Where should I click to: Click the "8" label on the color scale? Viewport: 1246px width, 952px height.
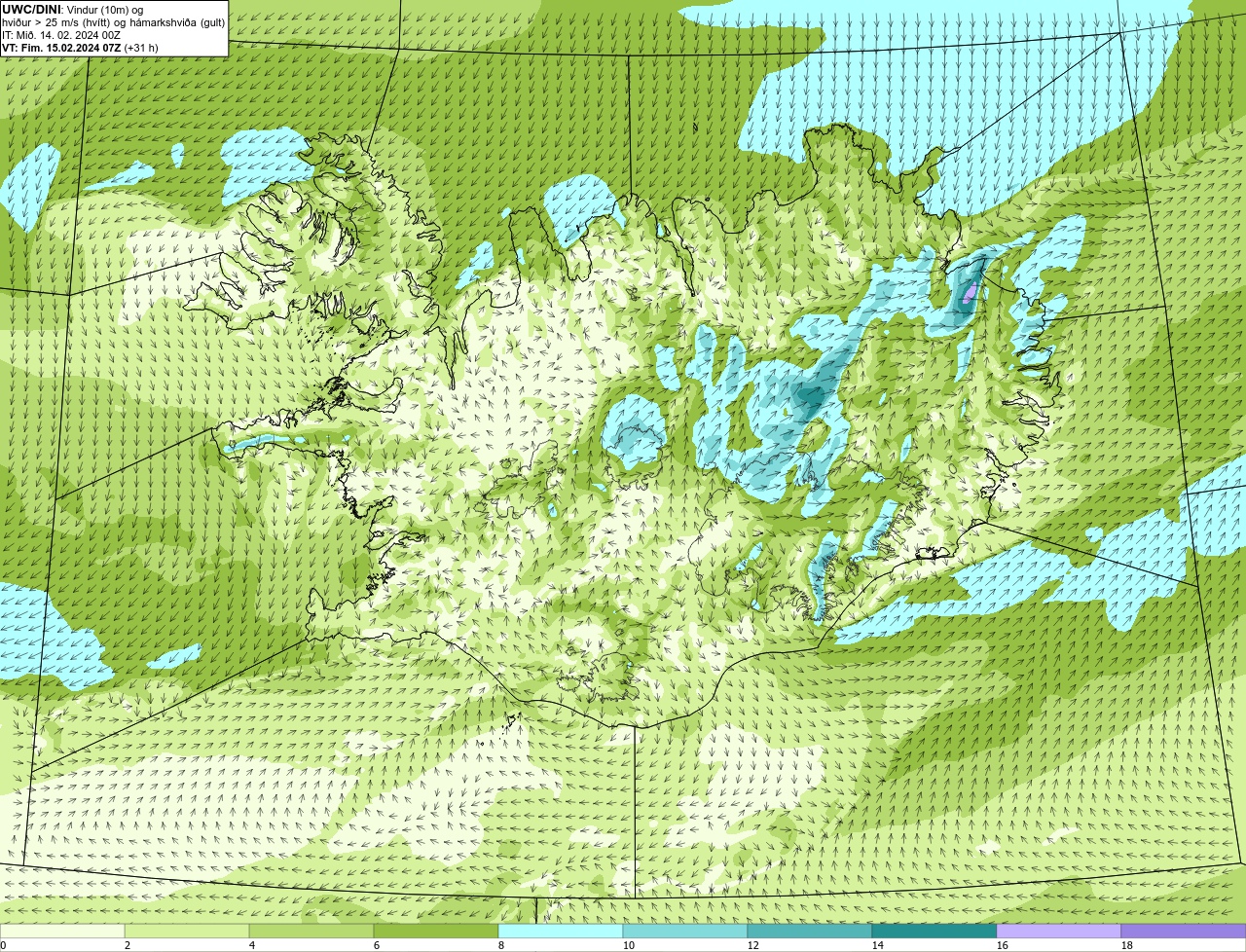click(x=501, y=945)
